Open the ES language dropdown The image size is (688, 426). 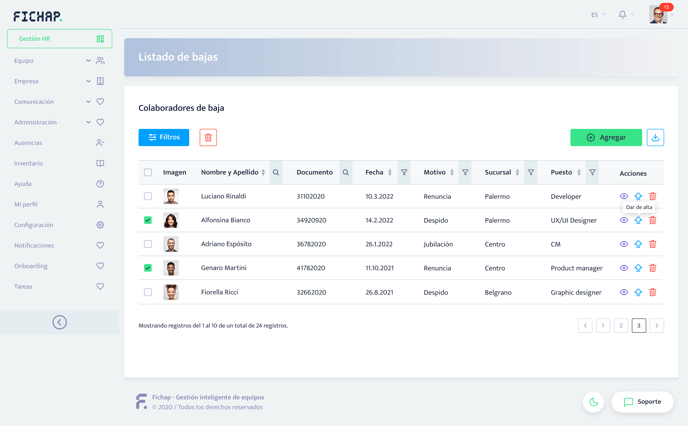coord(598,14)
